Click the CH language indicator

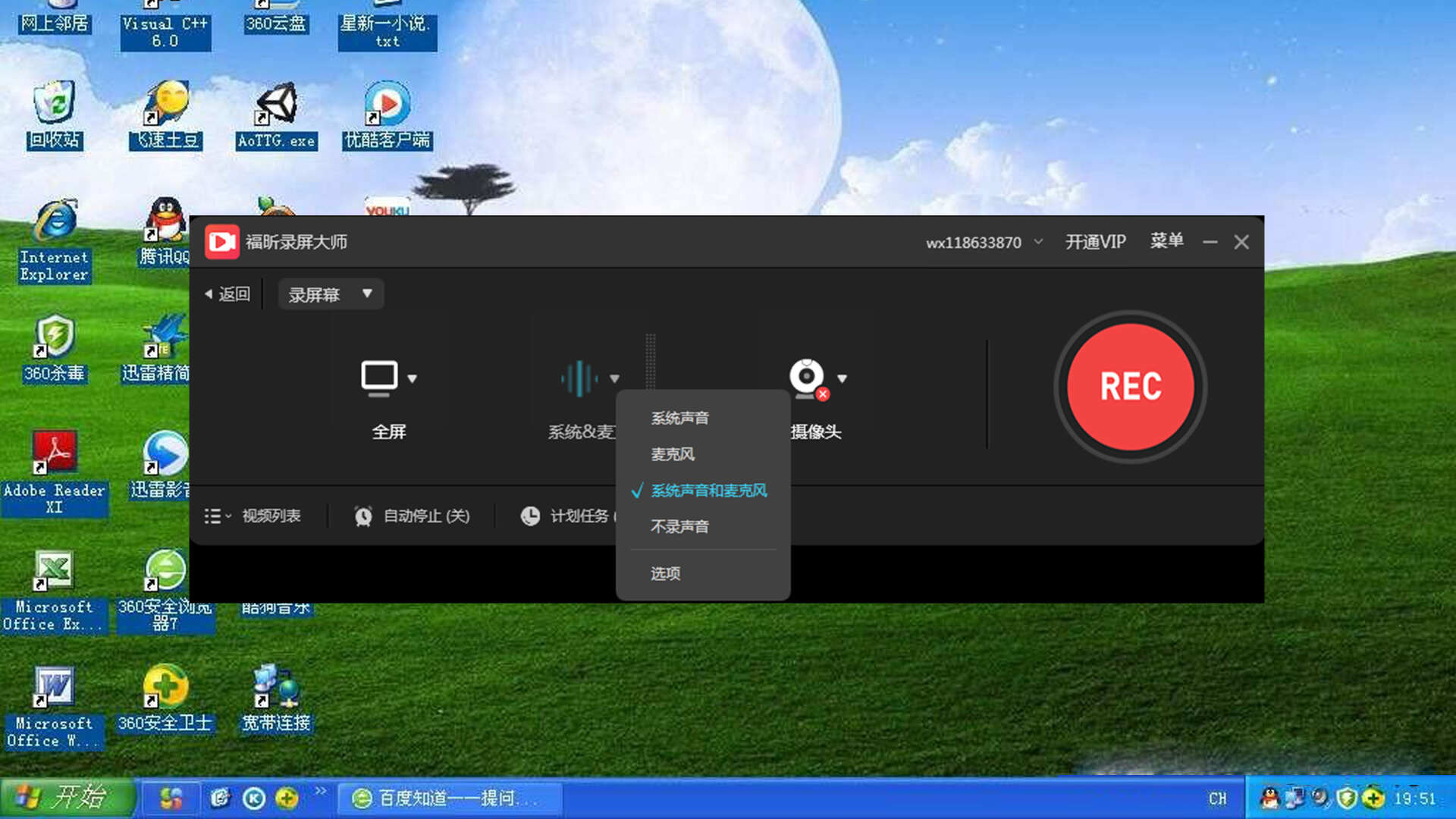pyautogui.click(x=1218, y=799)
